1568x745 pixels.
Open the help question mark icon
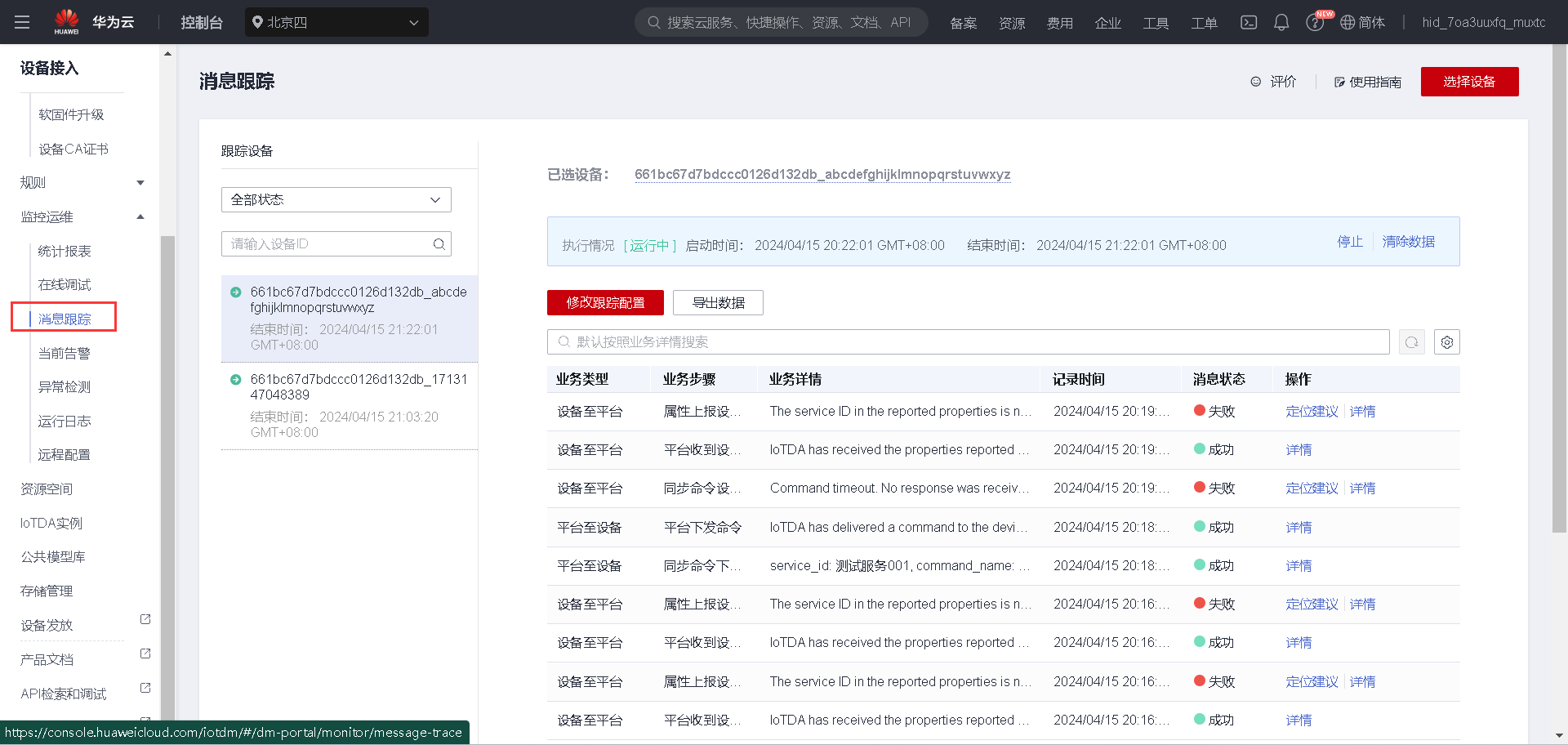[x=1315, y=23]
